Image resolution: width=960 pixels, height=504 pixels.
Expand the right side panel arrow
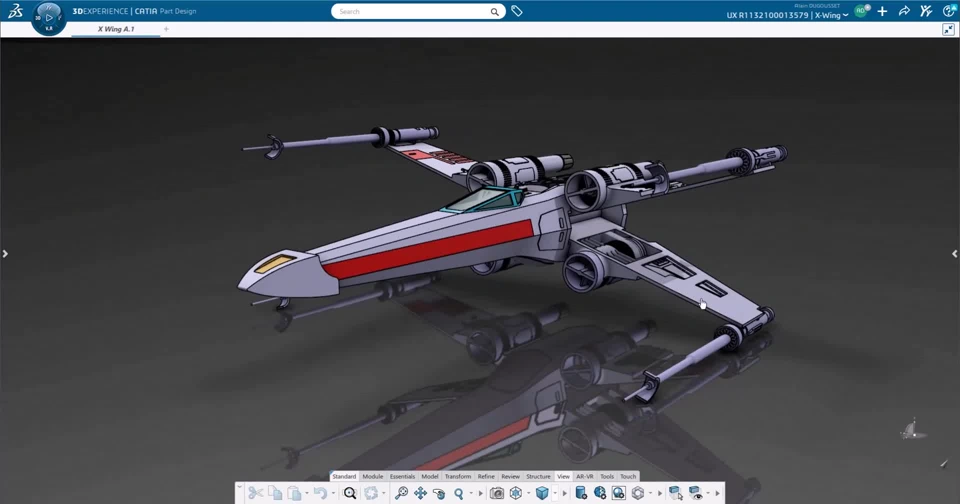coord(954,254)
